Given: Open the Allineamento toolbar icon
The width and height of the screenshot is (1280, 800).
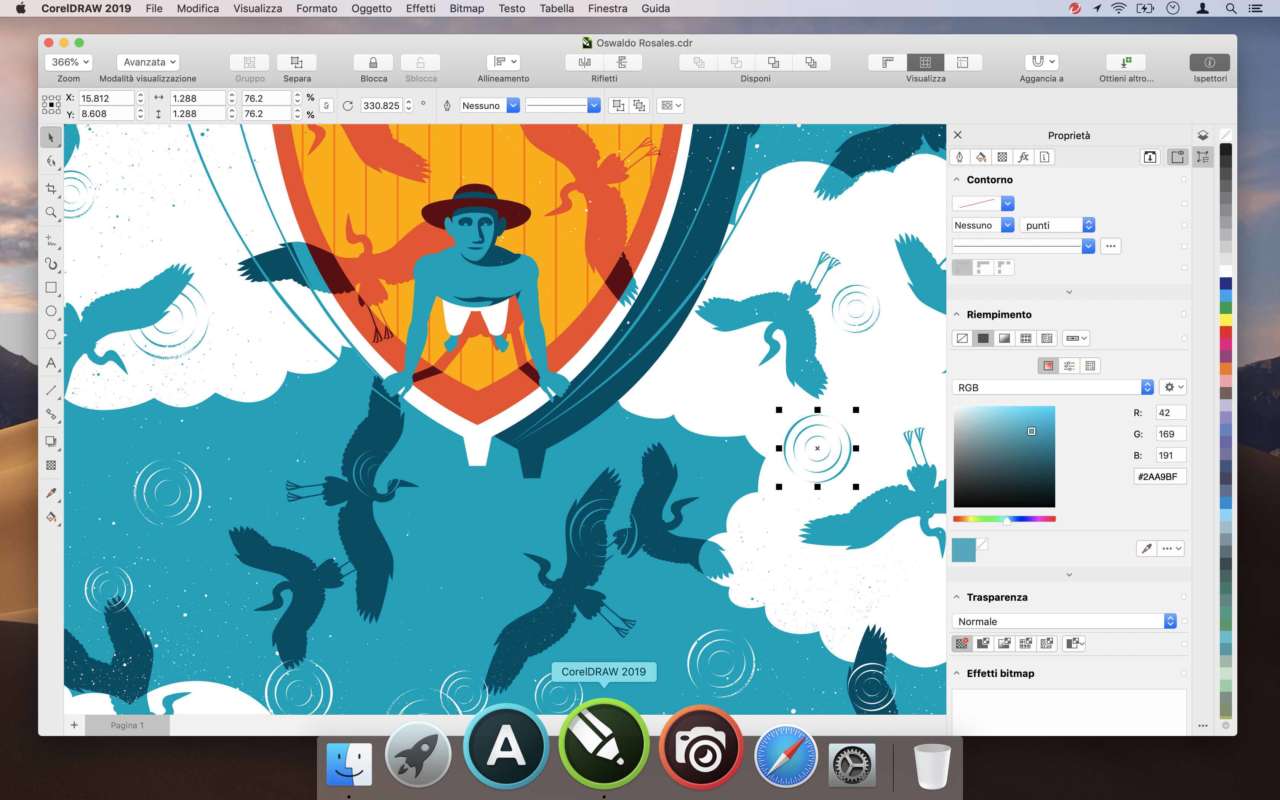Looking at the screenshot, I should 502,63.
